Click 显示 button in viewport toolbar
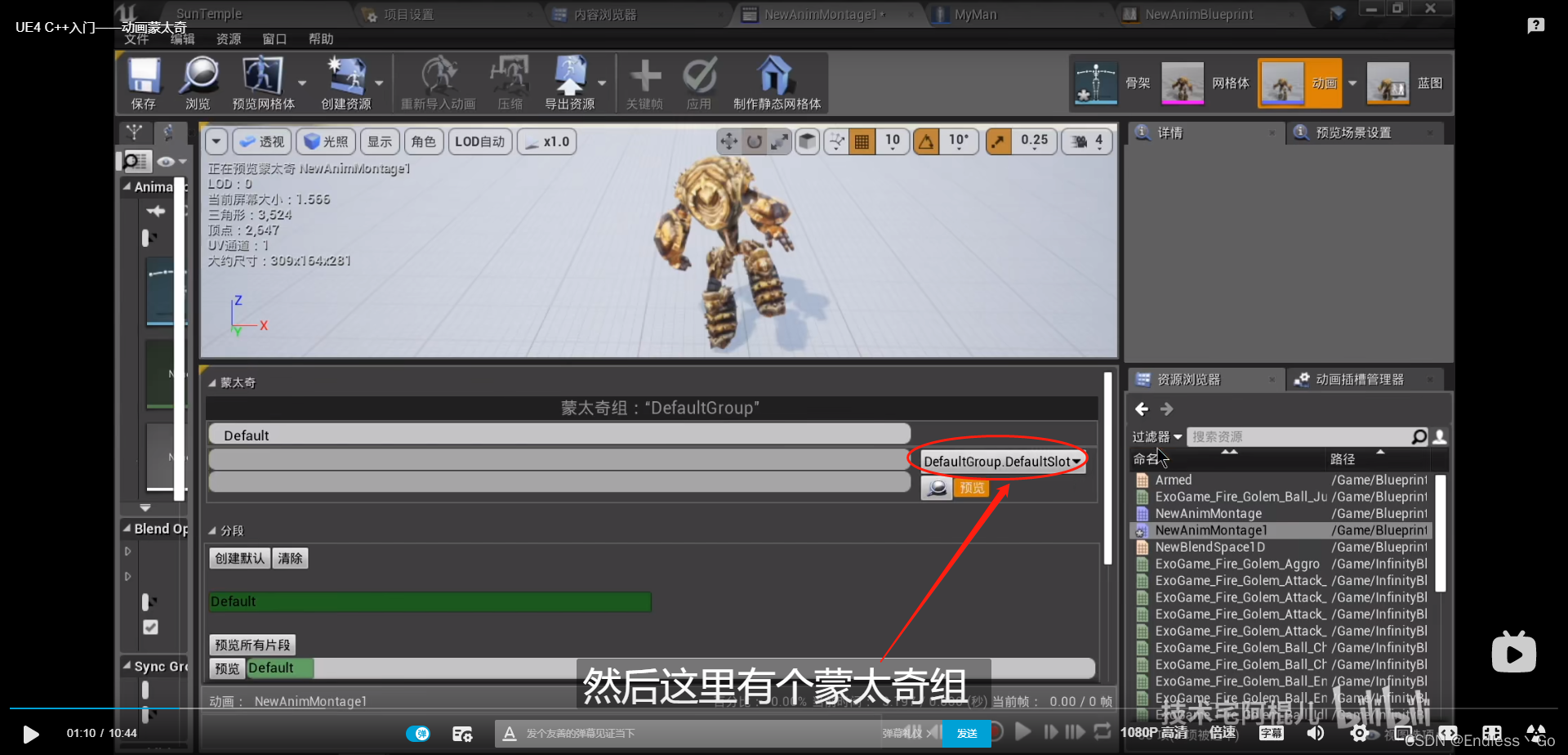Viewport: 1568px width, 755px height. click(x=380, y=141)
